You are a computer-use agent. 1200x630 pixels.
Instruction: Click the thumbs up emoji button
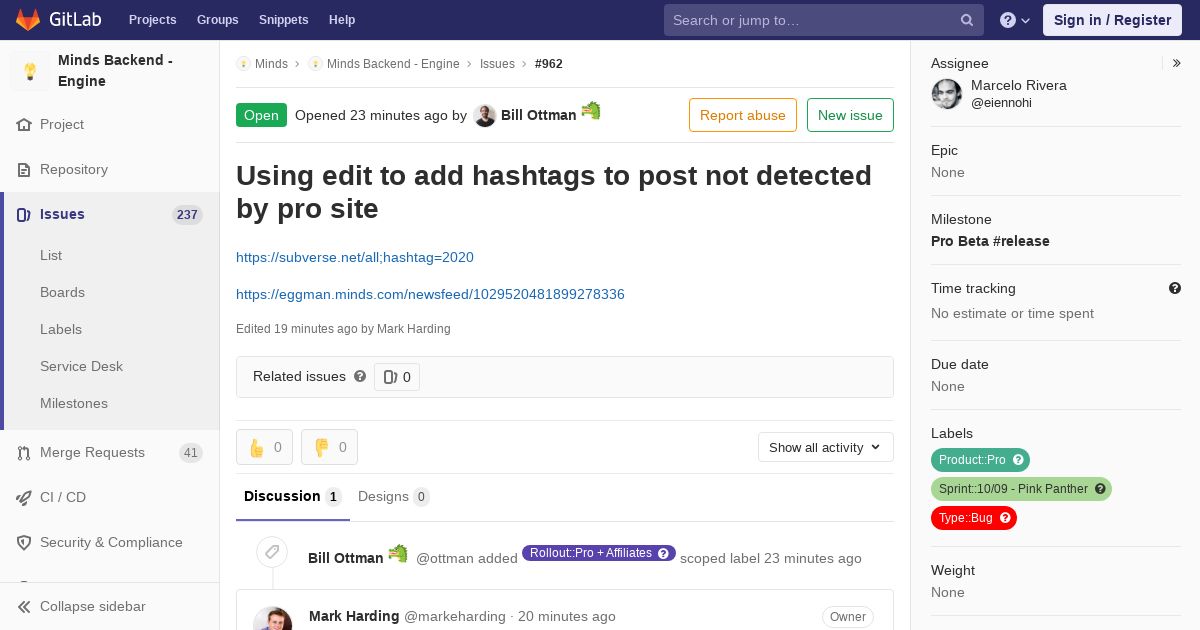pos(264,447)
